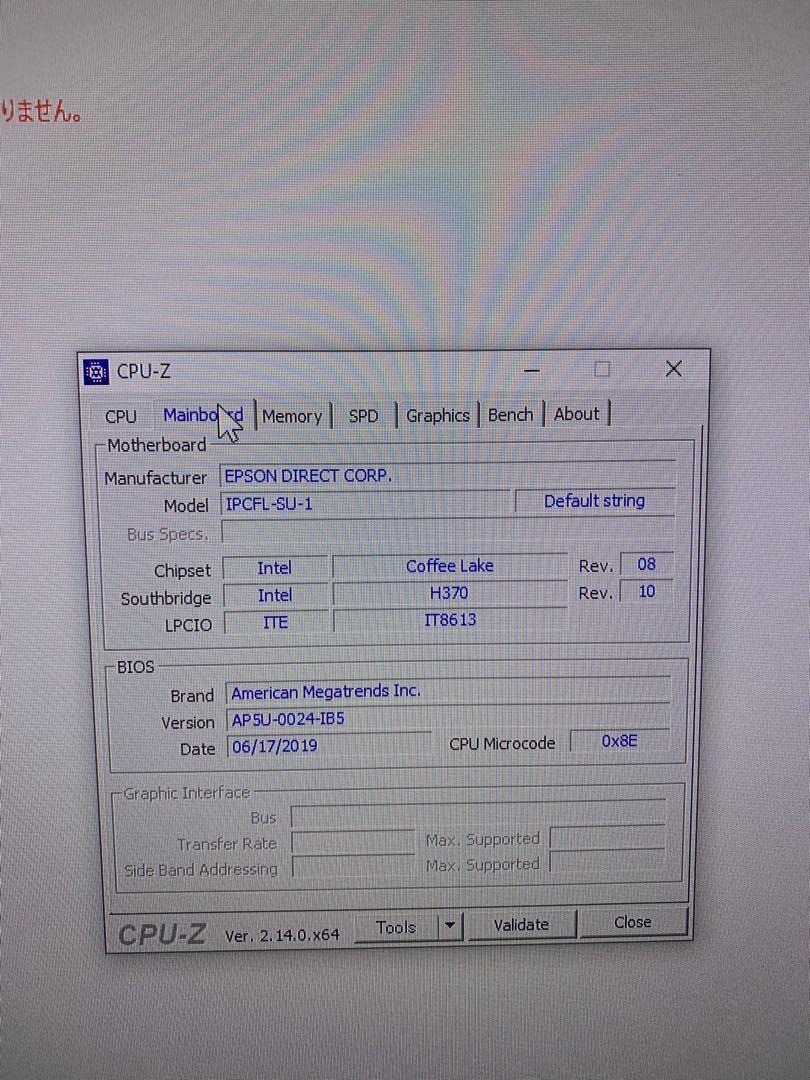Viewport: 810px width, 1080px height.
Task: Click the BIOS date 06/17/2019
Action: coord(329,746)
